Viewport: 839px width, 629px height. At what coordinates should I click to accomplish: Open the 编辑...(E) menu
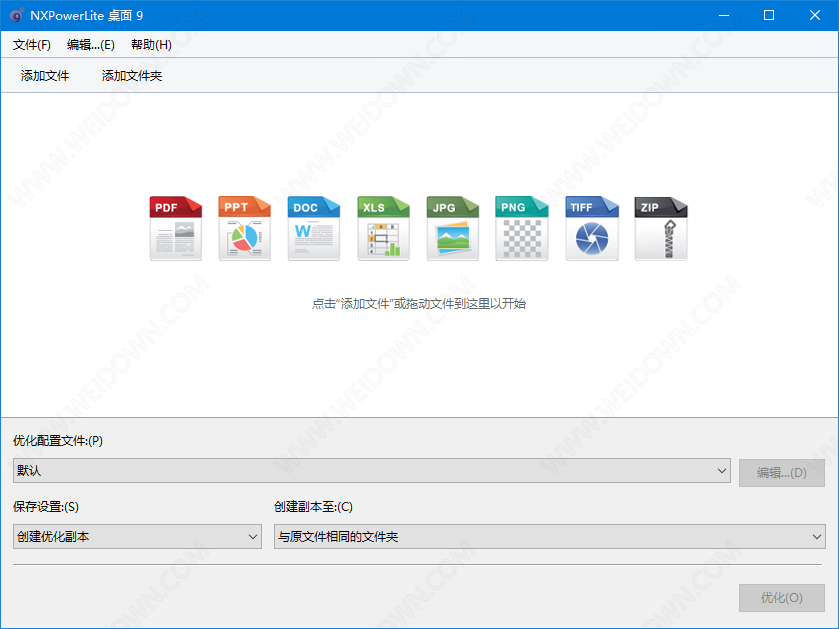click(91, 45)
